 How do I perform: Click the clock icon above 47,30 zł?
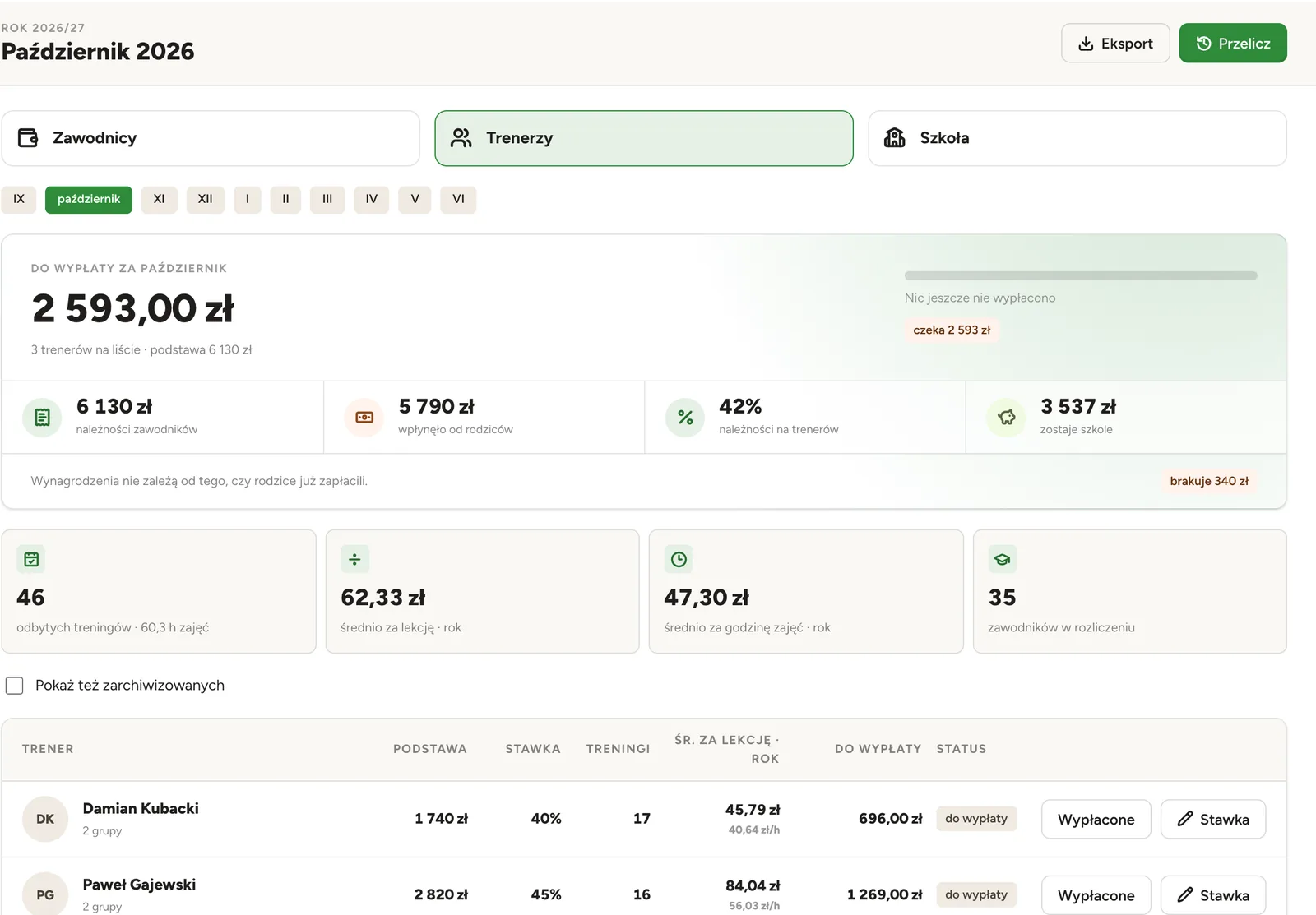(x=679, y=559)
